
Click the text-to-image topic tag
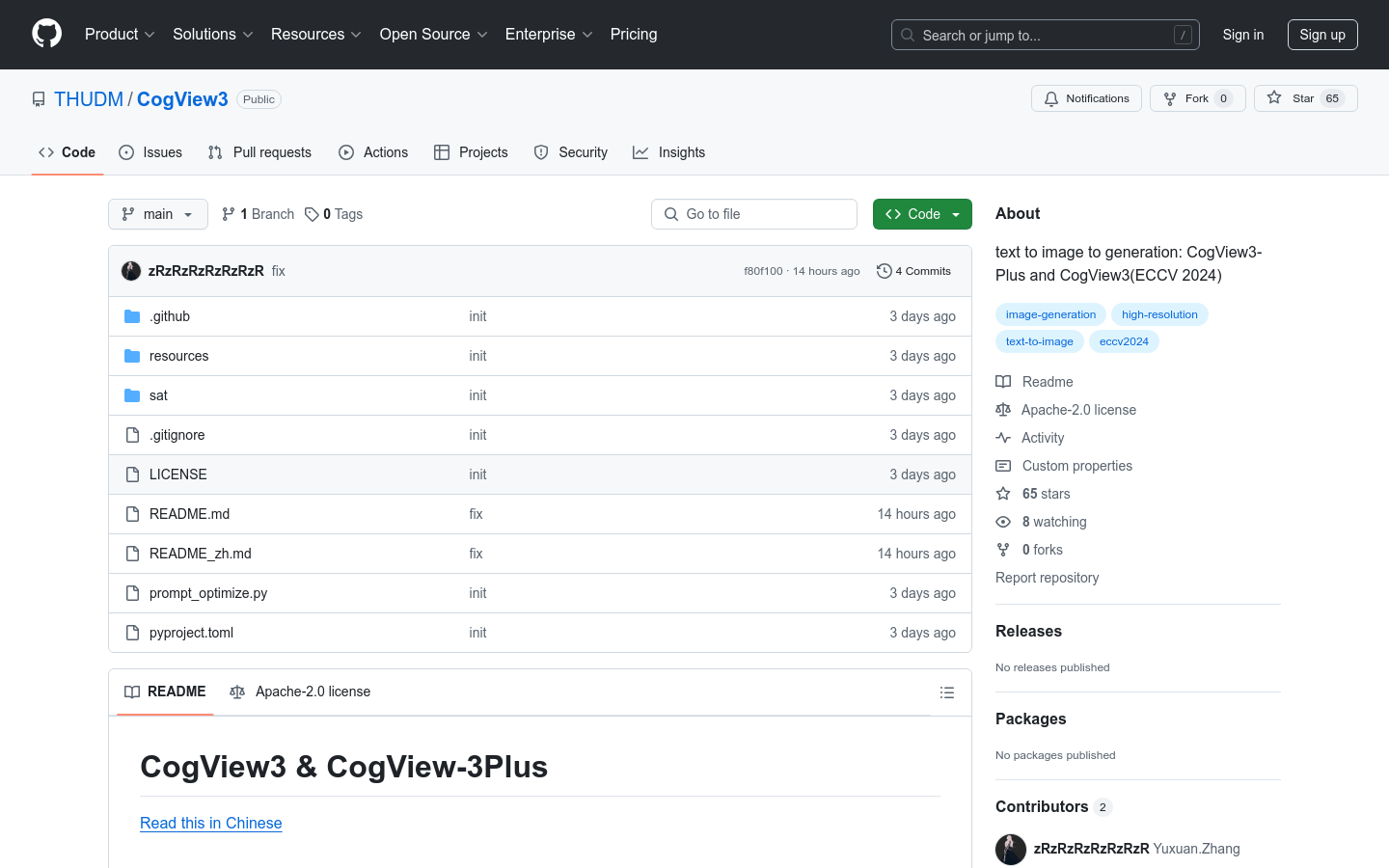pyautogui.click(x=1039, y=341)
